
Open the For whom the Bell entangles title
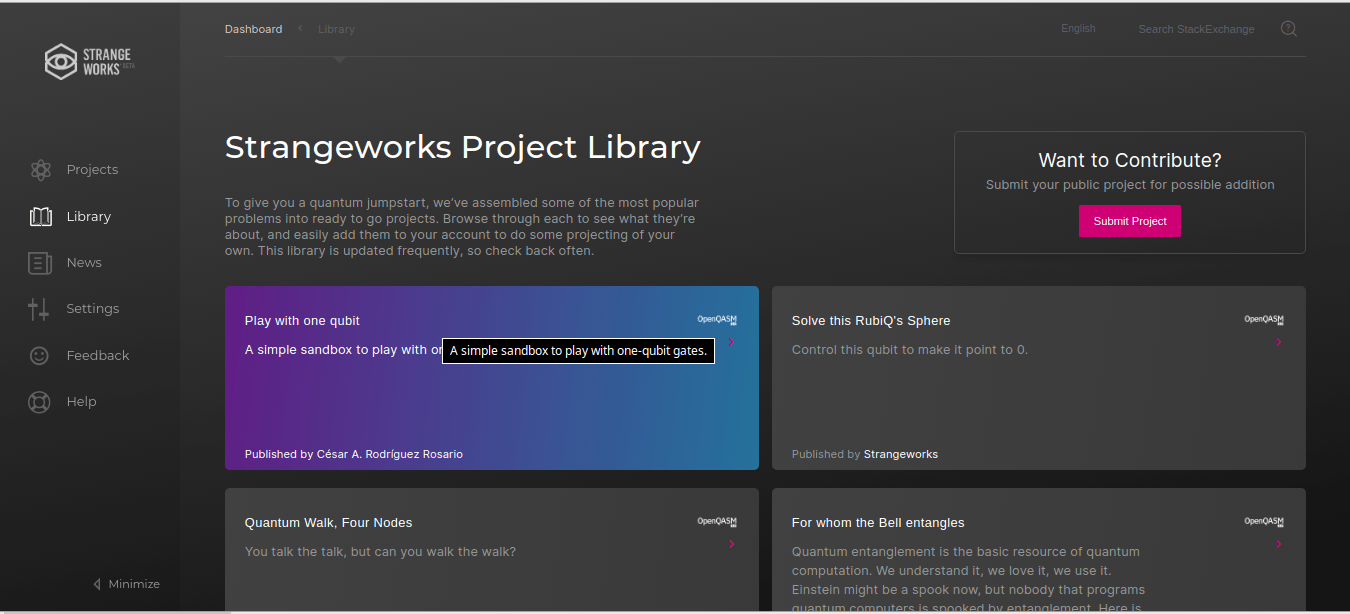pos(878,523)
